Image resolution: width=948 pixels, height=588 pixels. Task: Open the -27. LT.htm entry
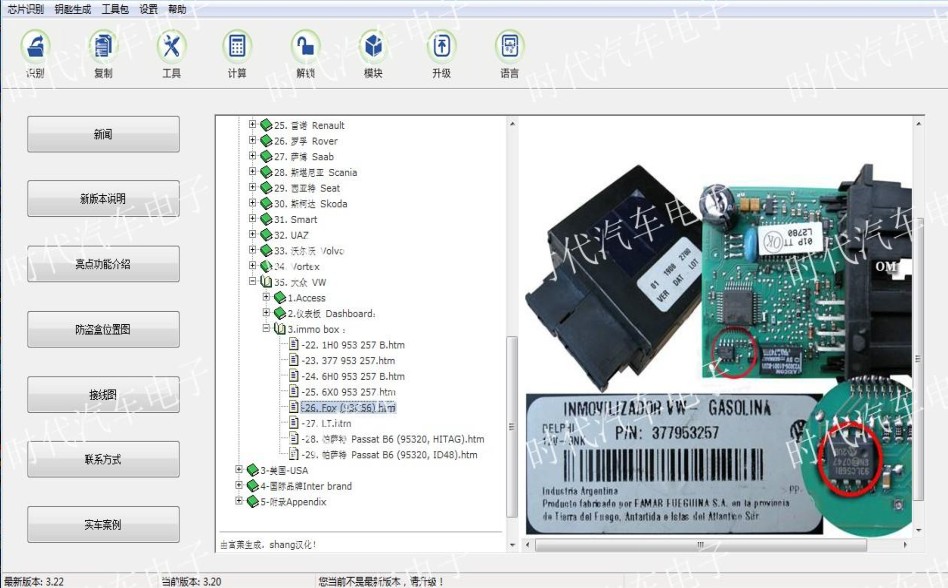pyautogui.click(x=326, y=423)
